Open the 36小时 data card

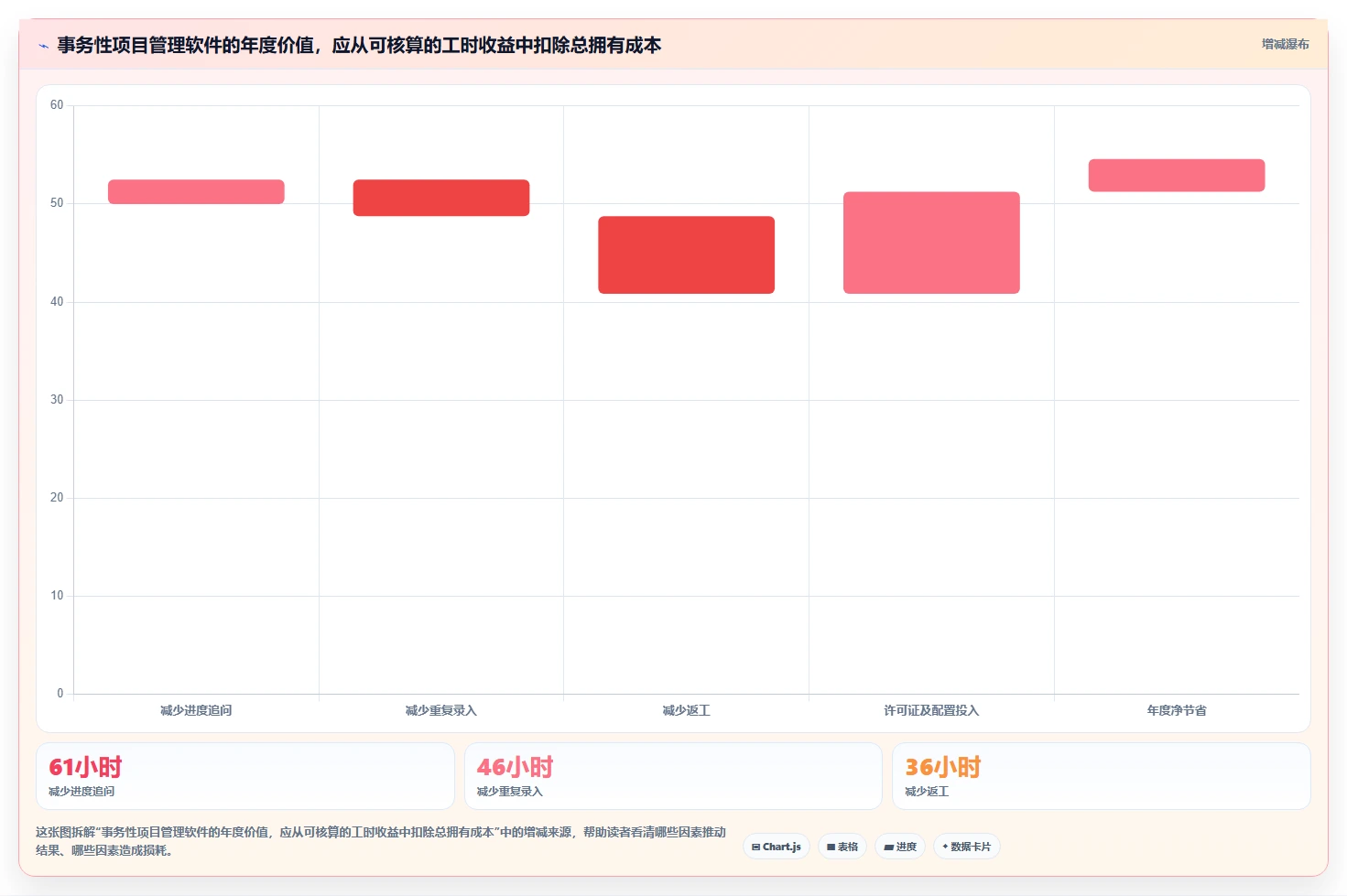(x=1102, y=776)
